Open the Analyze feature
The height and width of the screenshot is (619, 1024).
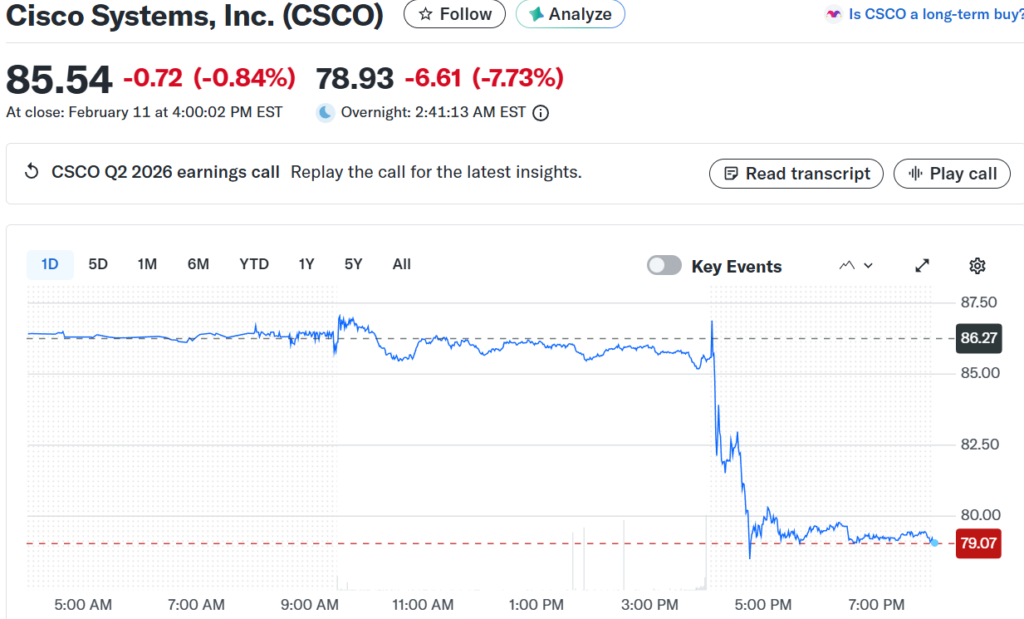click(x=570, y=14)
